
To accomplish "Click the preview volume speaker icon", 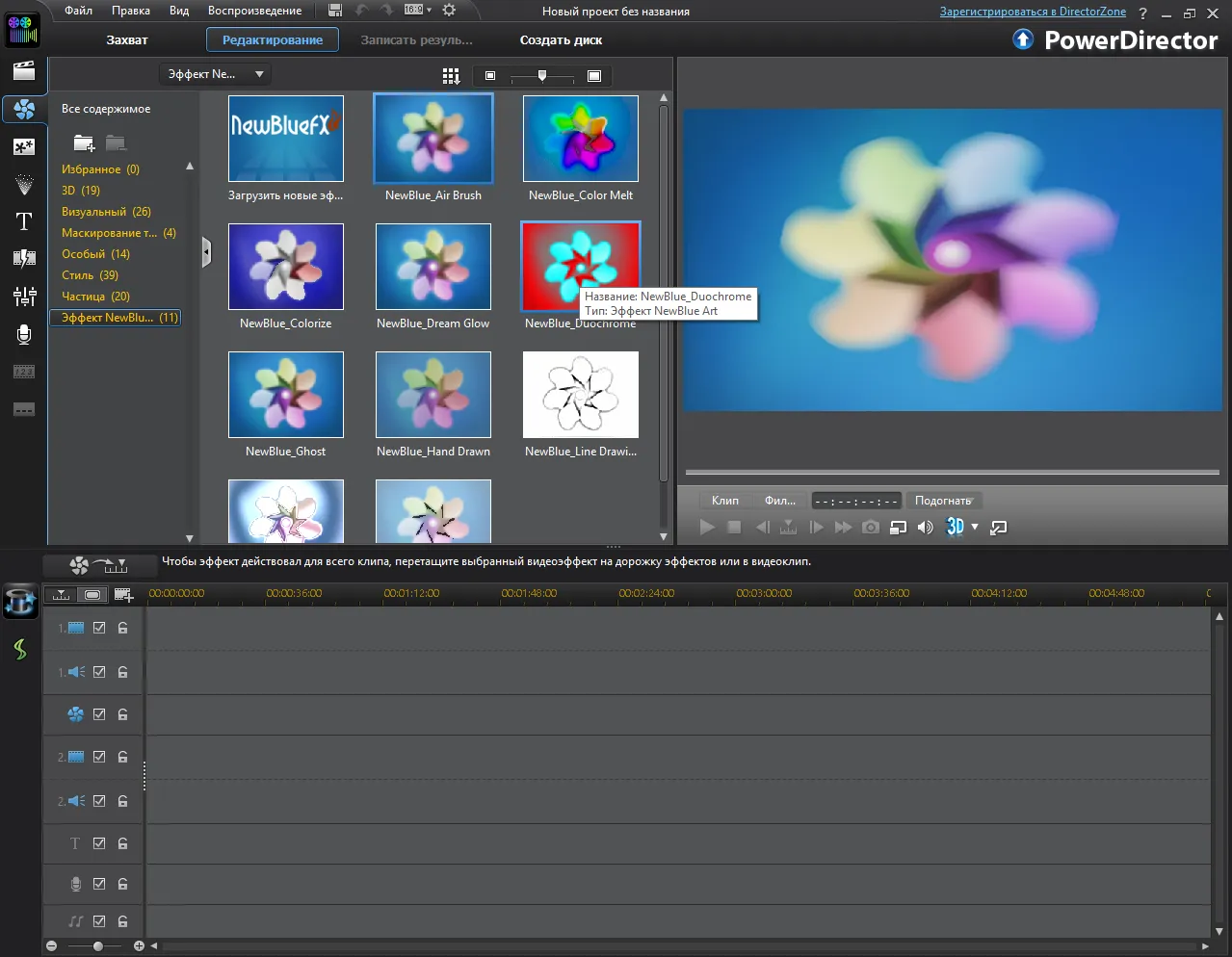I will pos(925,527).
